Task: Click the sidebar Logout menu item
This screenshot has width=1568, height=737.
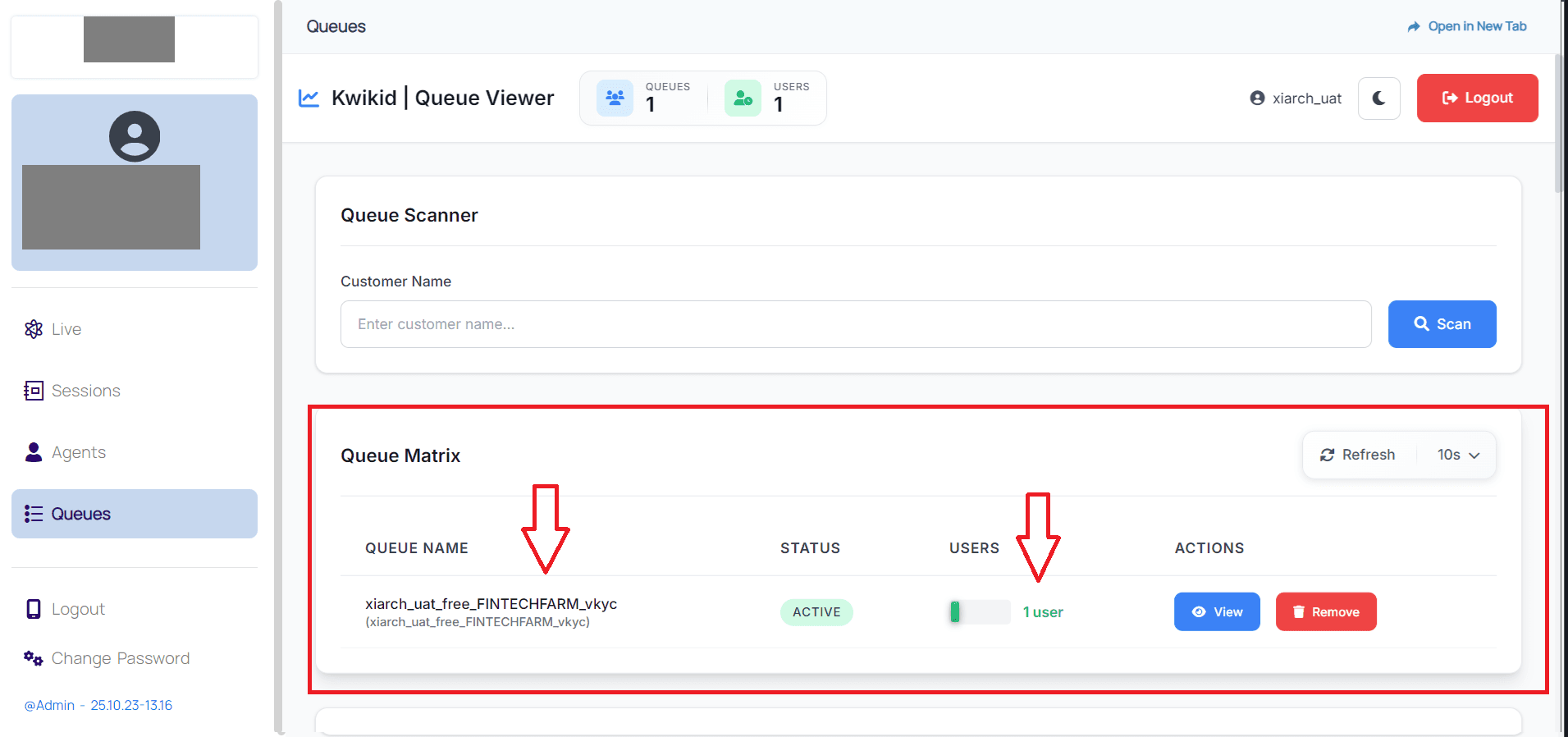Action: coord(77,609)
